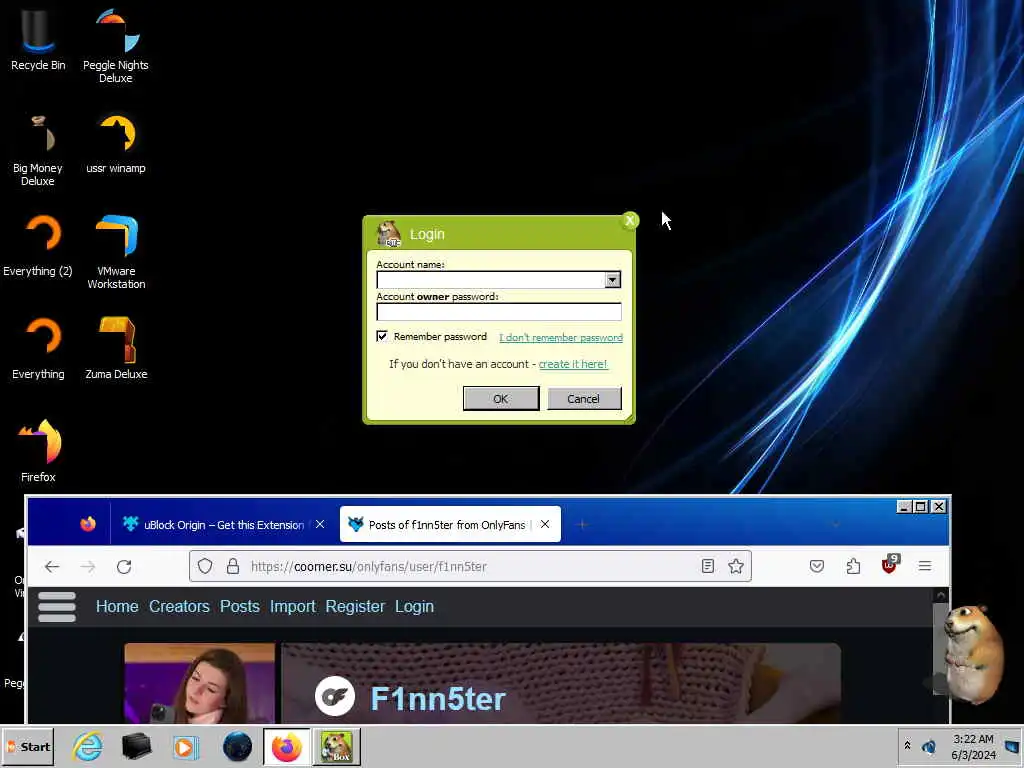This screenshot has width=1024, height=768.
Task: Close the uBlock Origin tab
Action: [320, 524]
